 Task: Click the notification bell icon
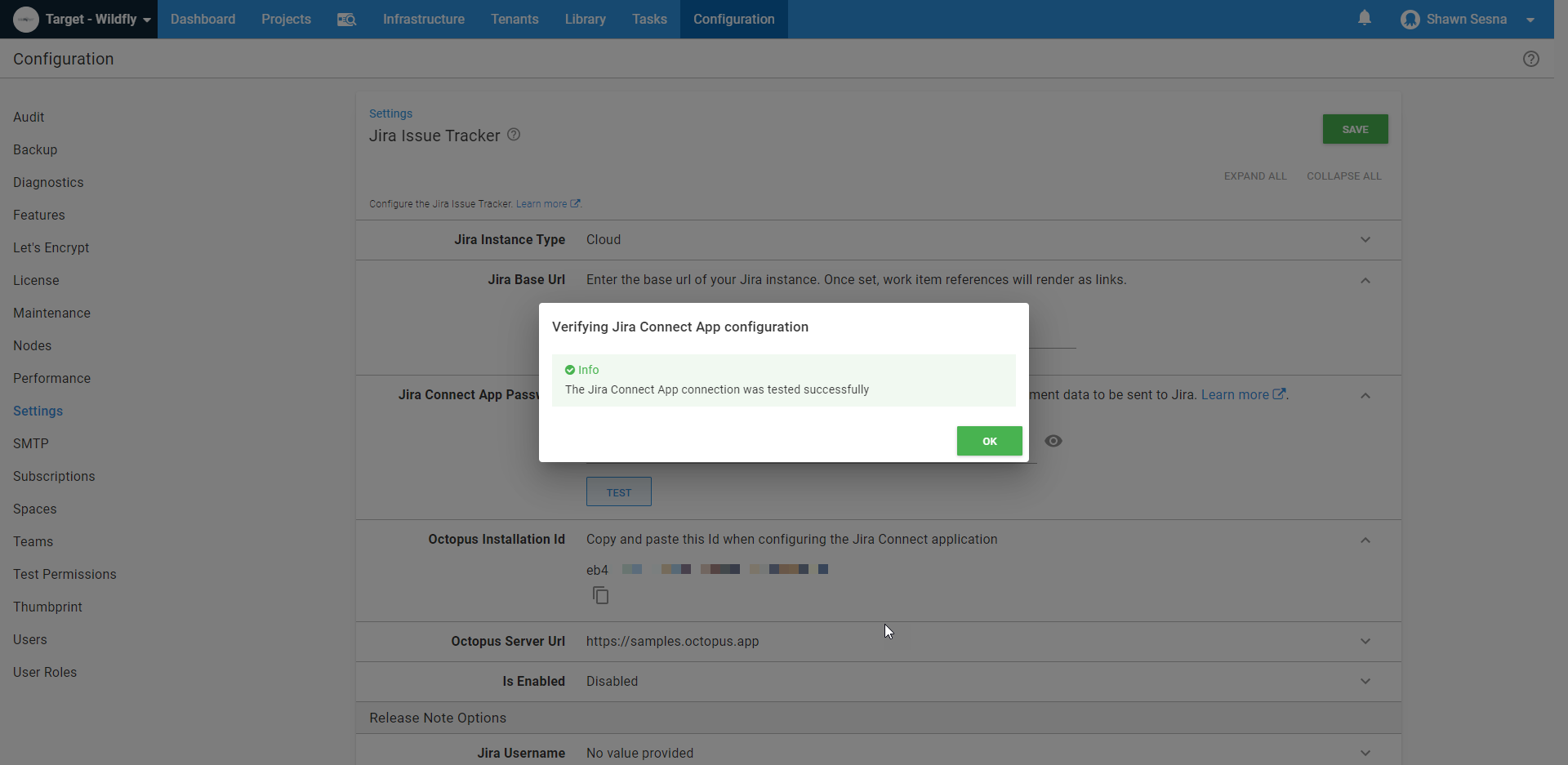tap(1365, 19)
